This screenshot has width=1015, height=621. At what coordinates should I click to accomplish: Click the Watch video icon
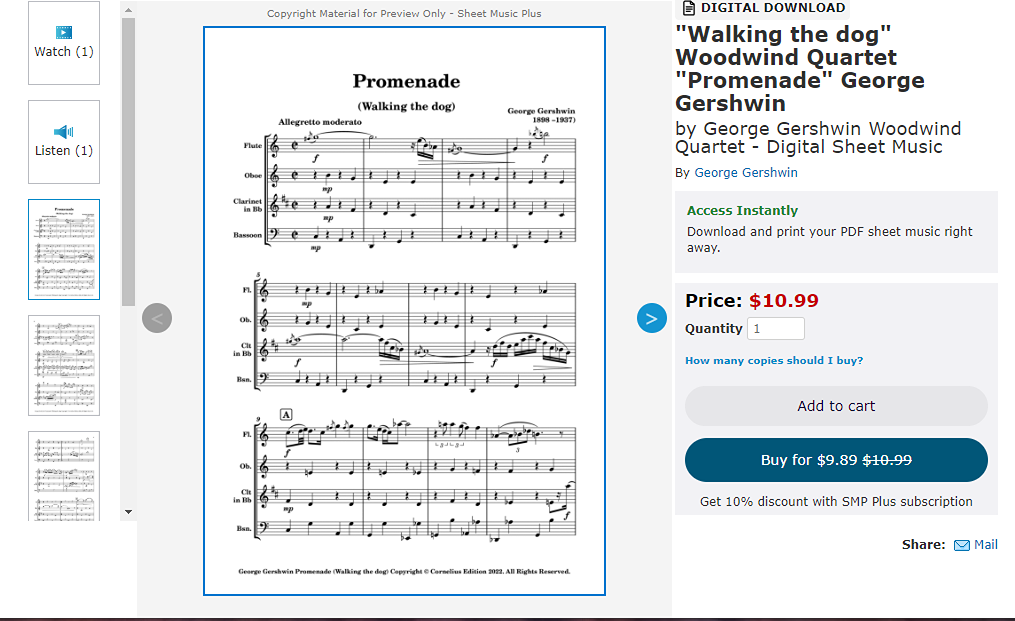(x=64, y=32)
